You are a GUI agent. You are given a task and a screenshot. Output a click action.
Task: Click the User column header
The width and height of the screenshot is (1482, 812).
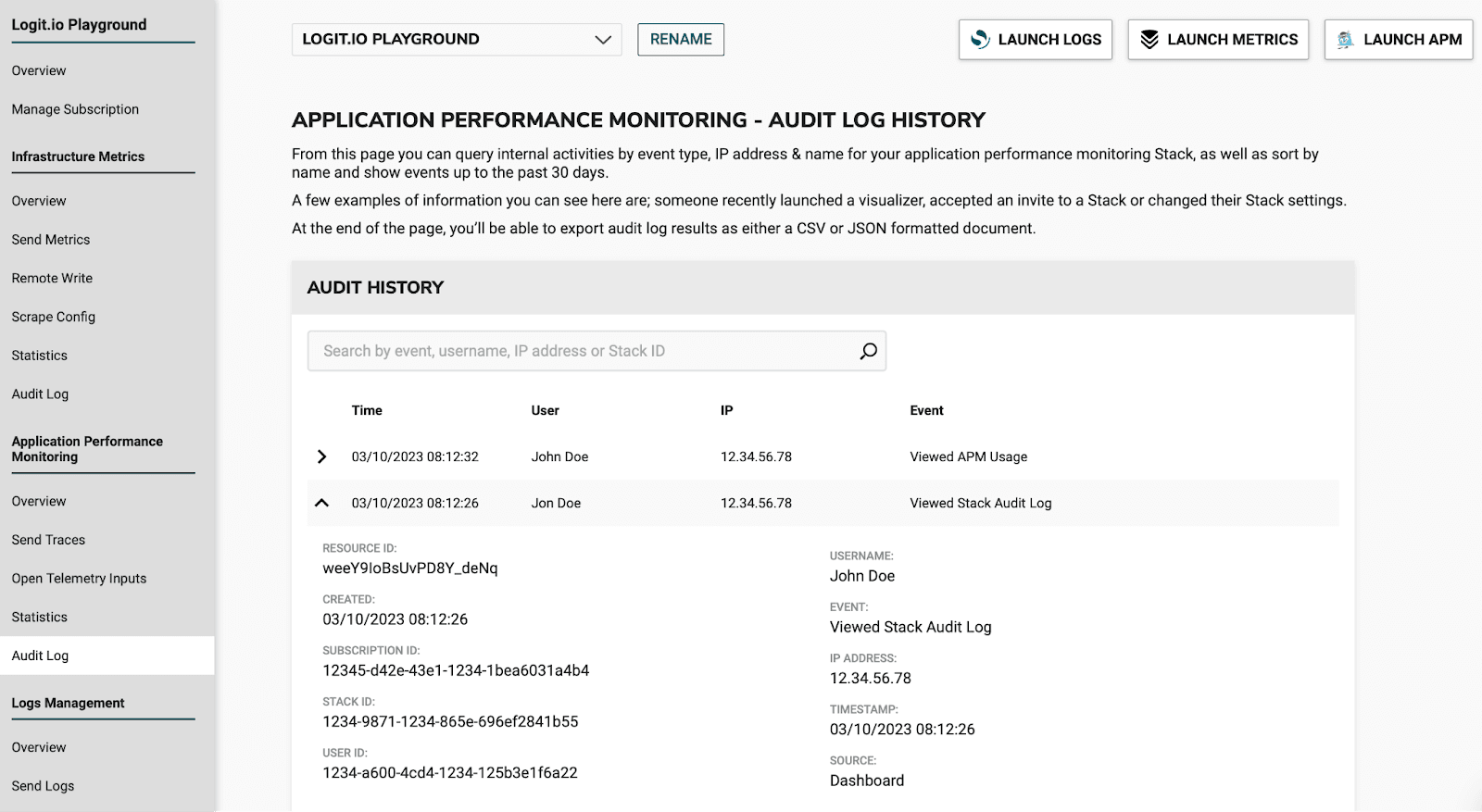[546, 410]
